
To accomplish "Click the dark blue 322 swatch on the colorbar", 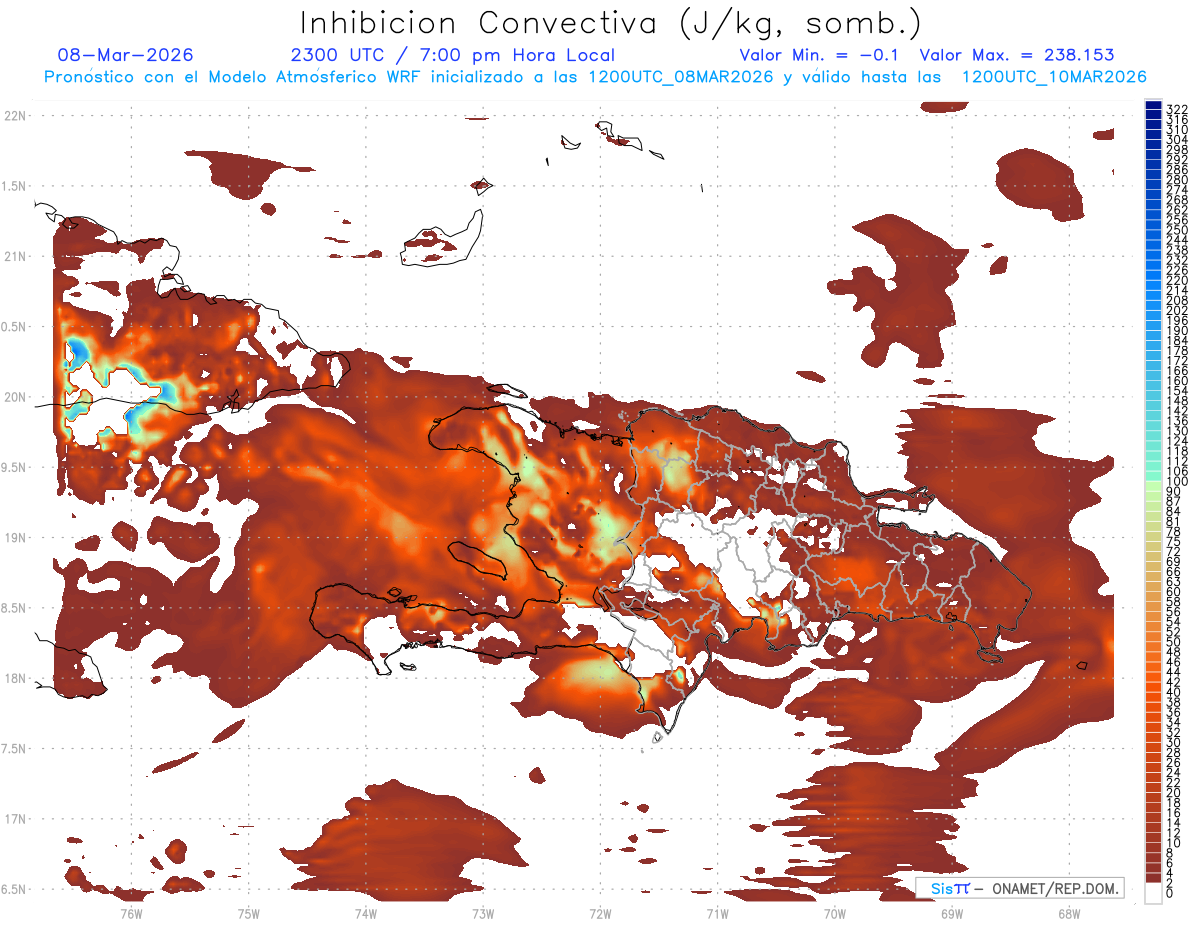I will 1153,106.
